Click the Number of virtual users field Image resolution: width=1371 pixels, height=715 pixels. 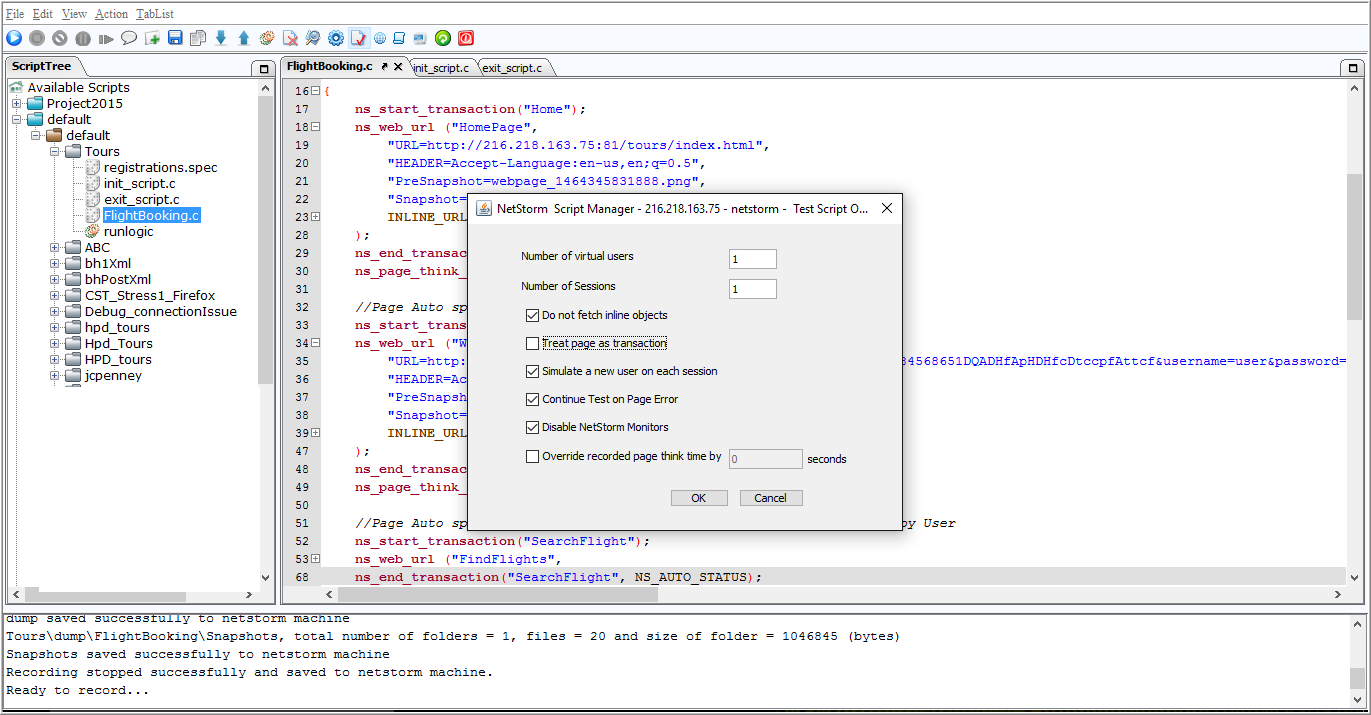point(753,259)
